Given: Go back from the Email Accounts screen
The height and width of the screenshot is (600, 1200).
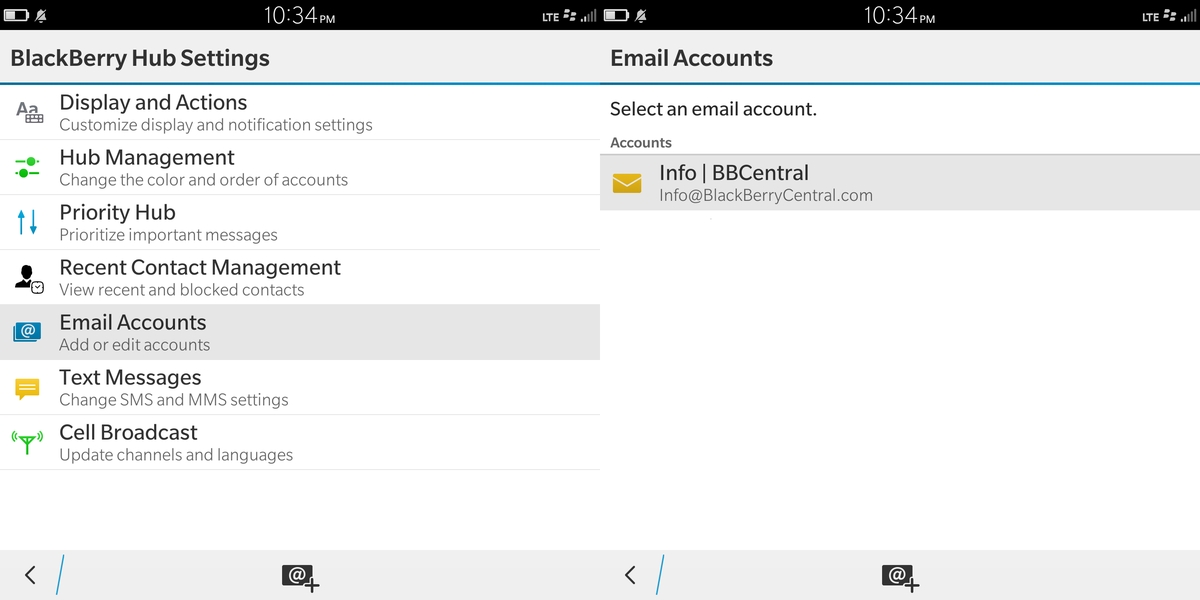Looking at the screenshot, I should 630,575.
